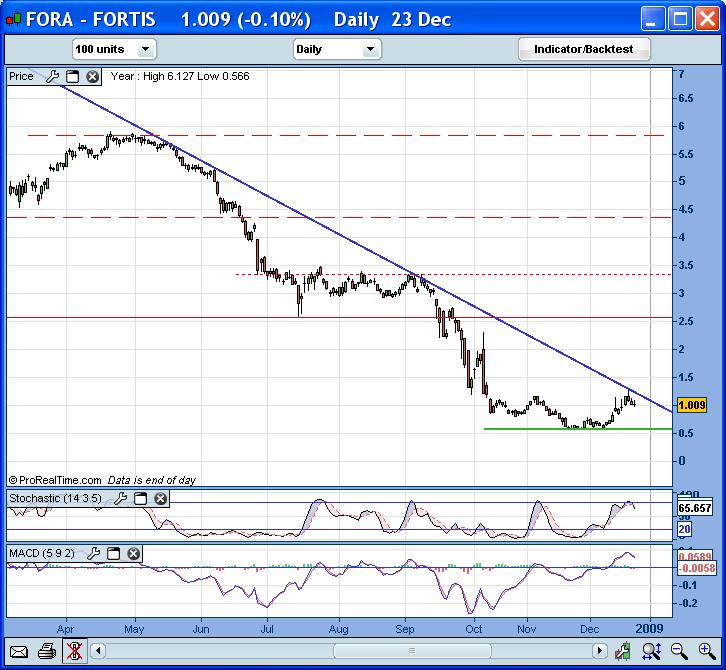The image size is (726, 670).
Task: Open Stochastic indicator wrench settings
Action: pyautogui.click(x=120, y=498)
